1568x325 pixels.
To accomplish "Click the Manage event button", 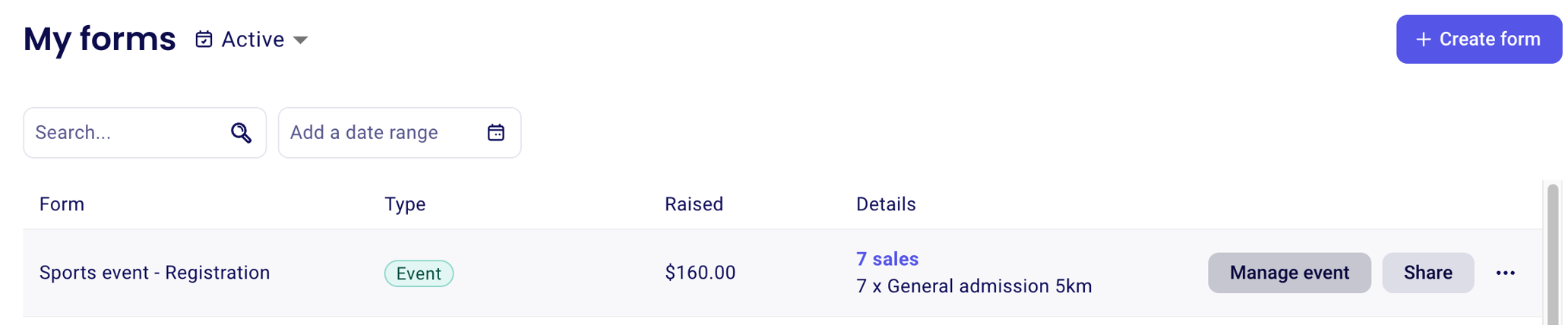I will [x=1288, y=273].
